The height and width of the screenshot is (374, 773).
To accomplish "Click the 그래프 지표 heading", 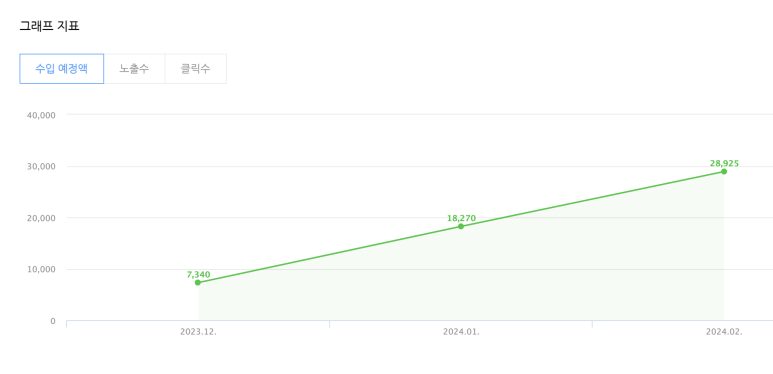I will point(49,26).
